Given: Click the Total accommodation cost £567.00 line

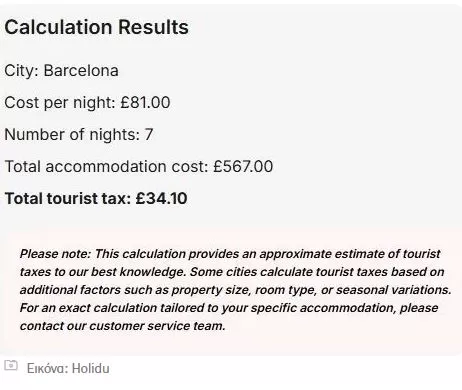Looking at the screenshot, I should coord(139,166).
